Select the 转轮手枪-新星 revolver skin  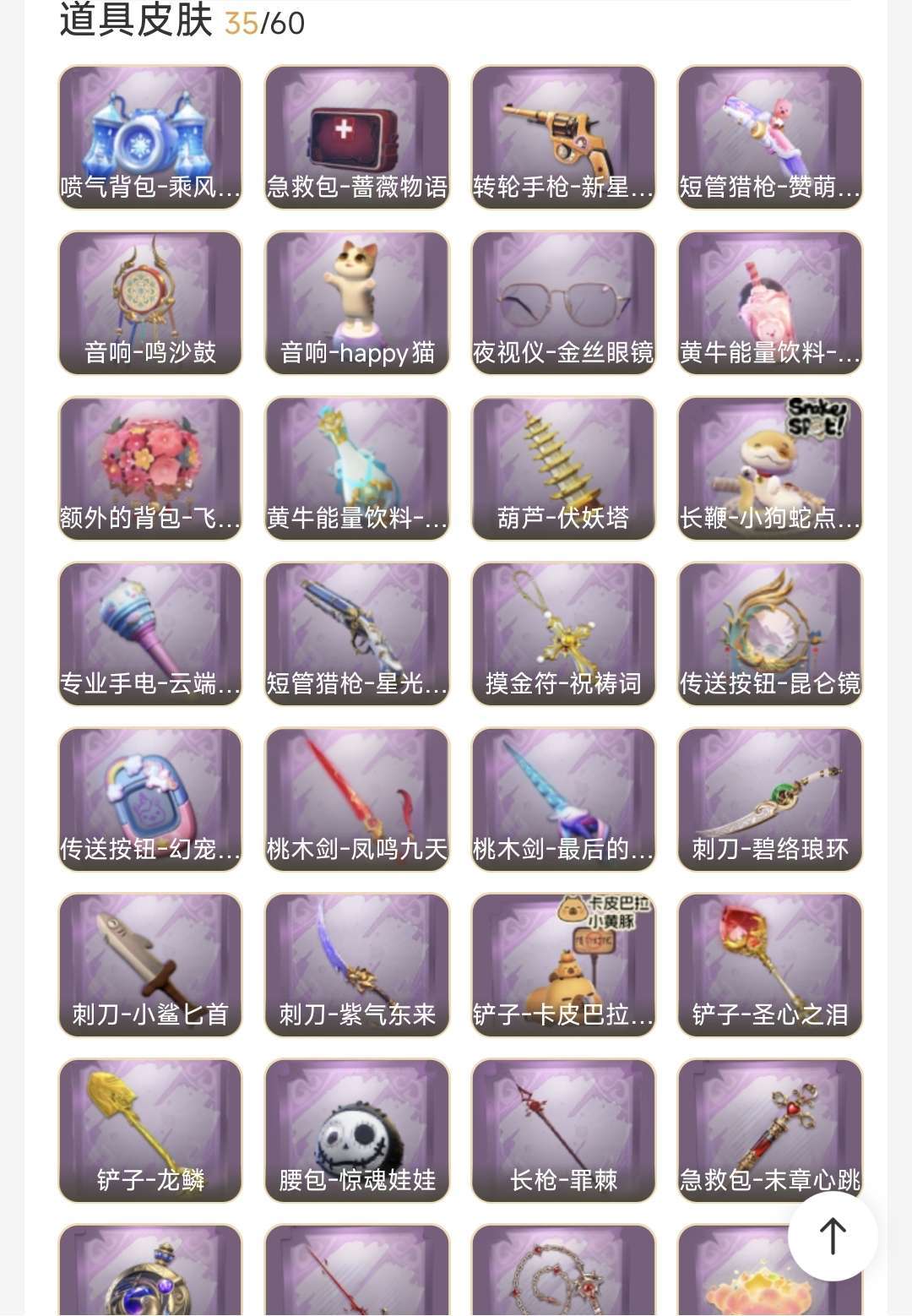pos(563,137)
